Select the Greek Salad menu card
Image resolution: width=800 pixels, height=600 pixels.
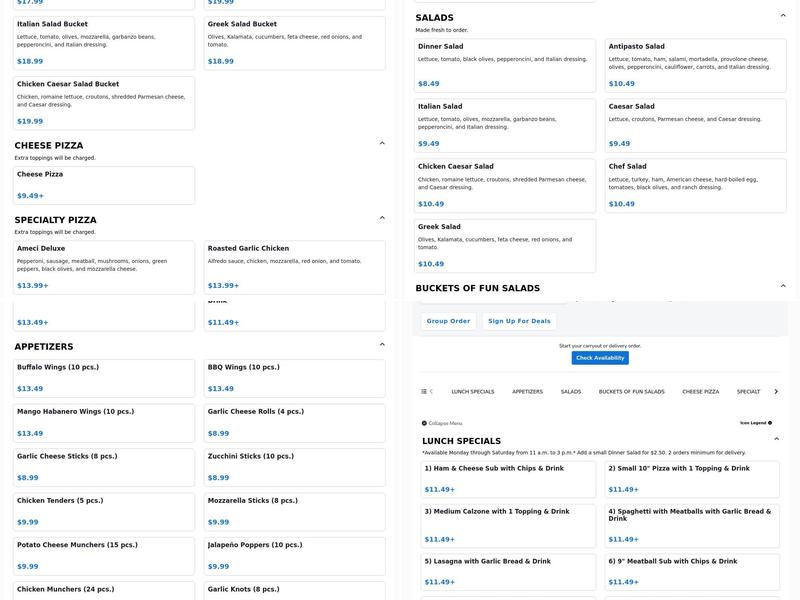tap(505, 246)
